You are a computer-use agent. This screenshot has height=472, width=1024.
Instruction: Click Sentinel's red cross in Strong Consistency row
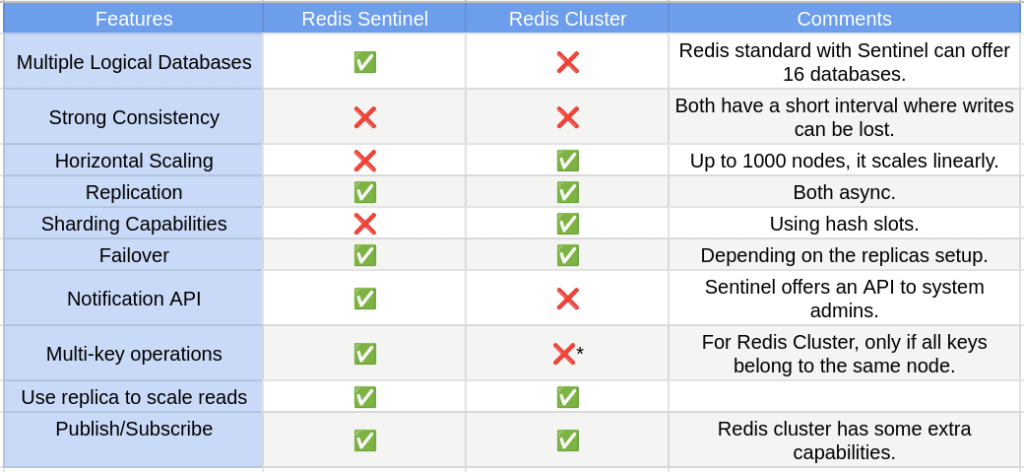click(x=364, y=118)
